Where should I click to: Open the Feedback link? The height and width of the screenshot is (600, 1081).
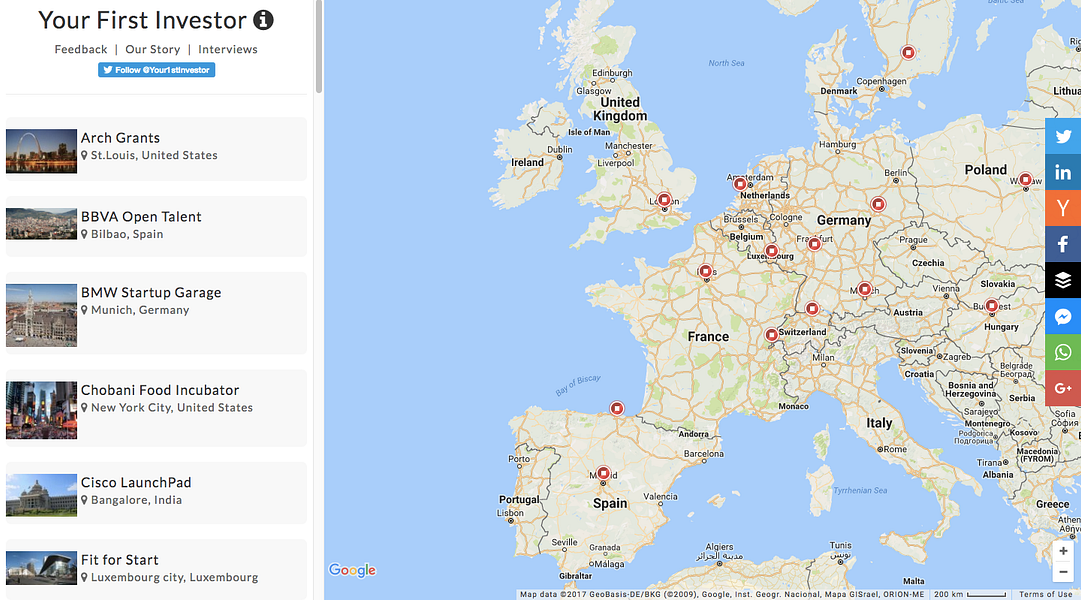click(81, 50)
